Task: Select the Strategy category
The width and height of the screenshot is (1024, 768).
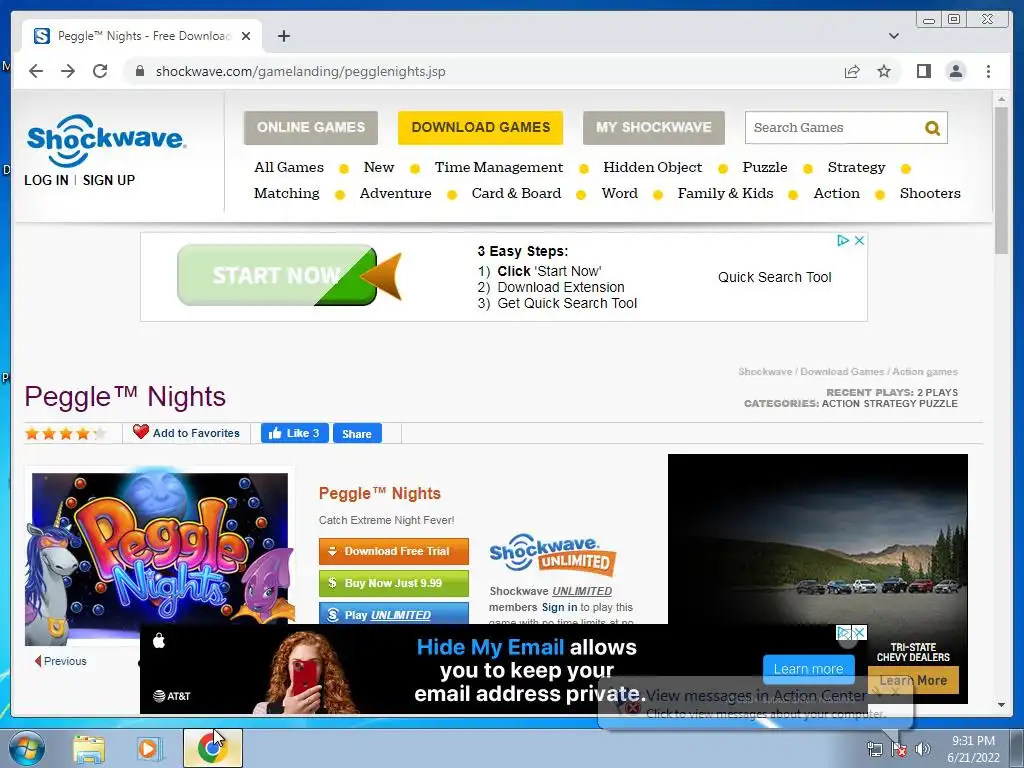Action: tap(856, 168)
